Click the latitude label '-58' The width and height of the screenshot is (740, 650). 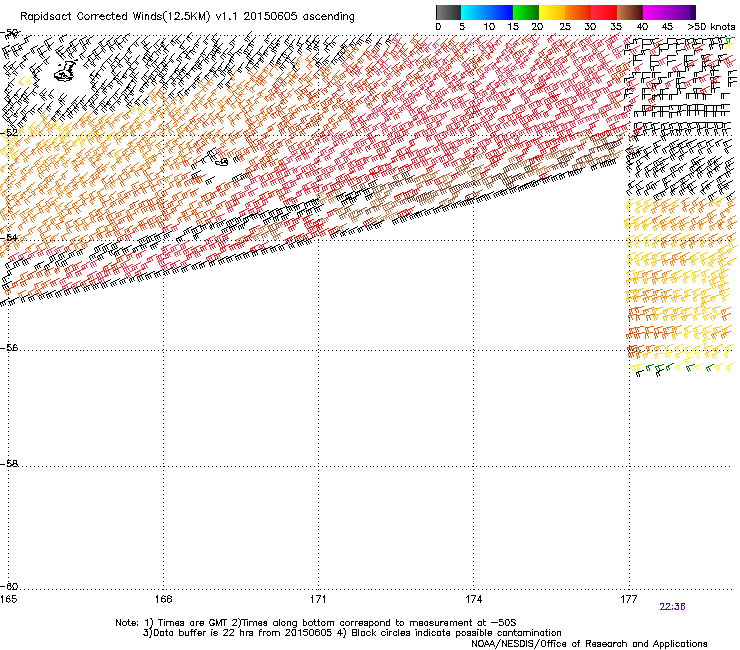[x=9, y=464]
